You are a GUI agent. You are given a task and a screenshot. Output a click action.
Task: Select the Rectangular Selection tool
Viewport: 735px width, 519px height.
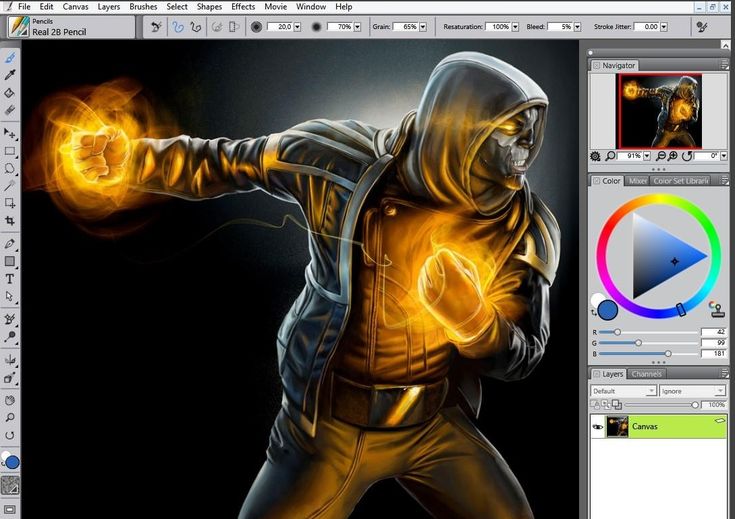(x=10, y=151)
